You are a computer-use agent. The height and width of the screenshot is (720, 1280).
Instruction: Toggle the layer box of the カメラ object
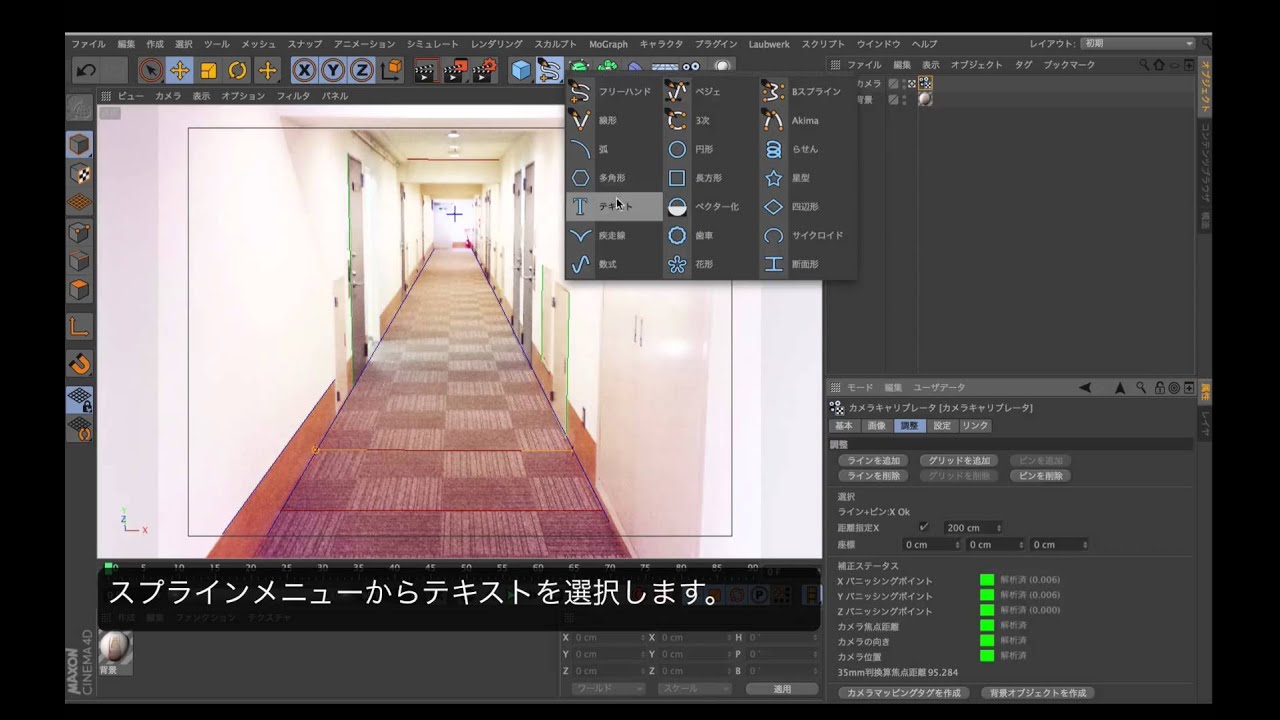tap(893, 84)
